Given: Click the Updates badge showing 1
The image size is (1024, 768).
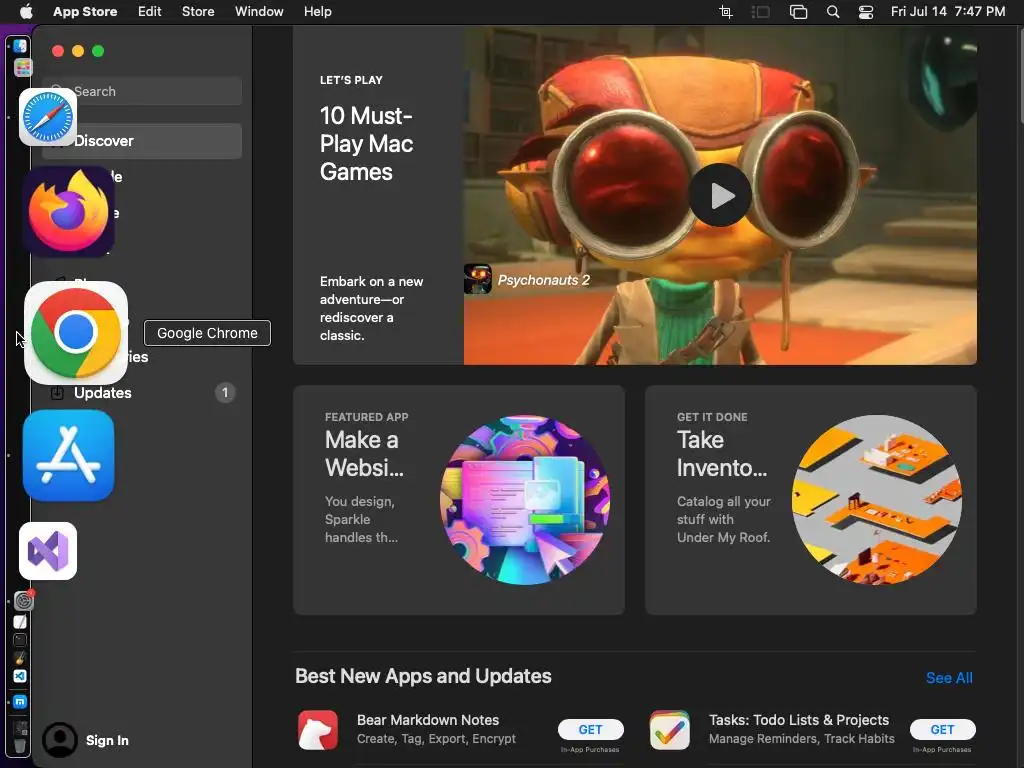Looking at the screenshot, I should (225, 392).
